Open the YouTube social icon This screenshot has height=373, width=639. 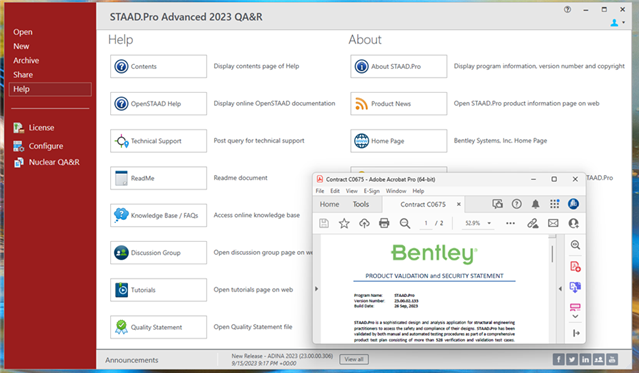click(x=612, y=359)
